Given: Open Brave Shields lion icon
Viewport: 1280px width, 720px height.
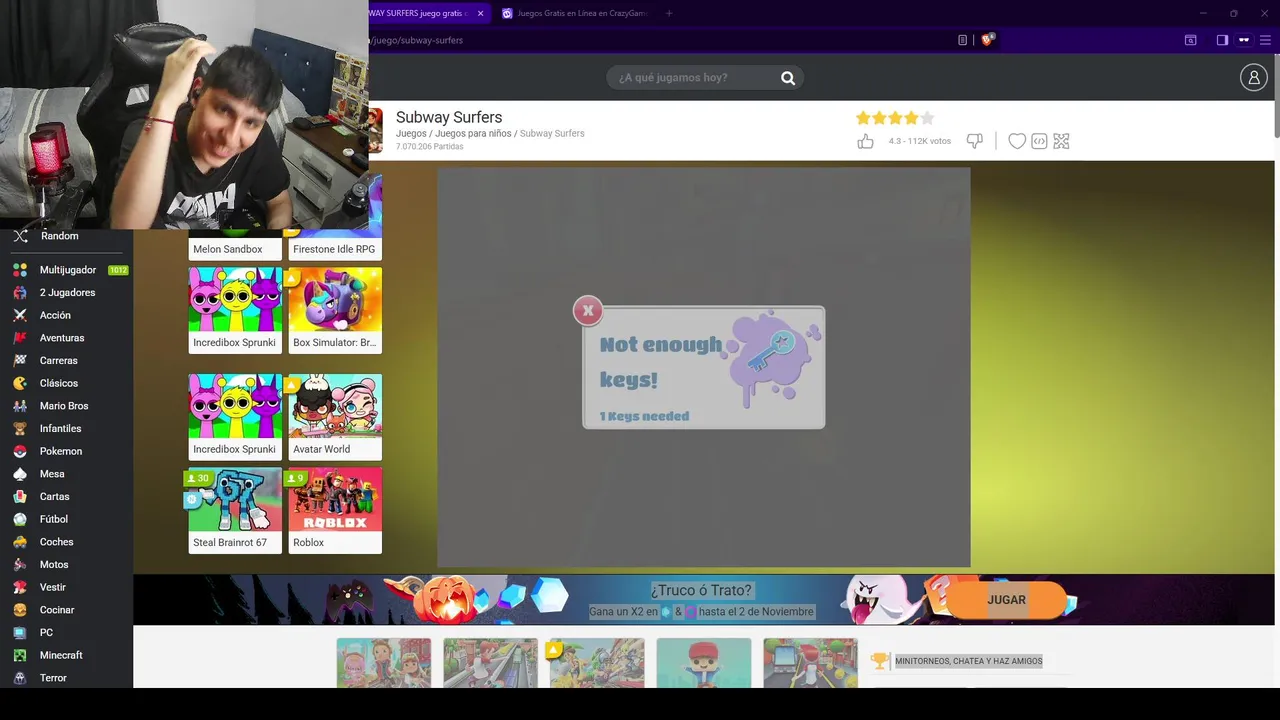Looking at the screenshot, I should [x=988, y=40].
